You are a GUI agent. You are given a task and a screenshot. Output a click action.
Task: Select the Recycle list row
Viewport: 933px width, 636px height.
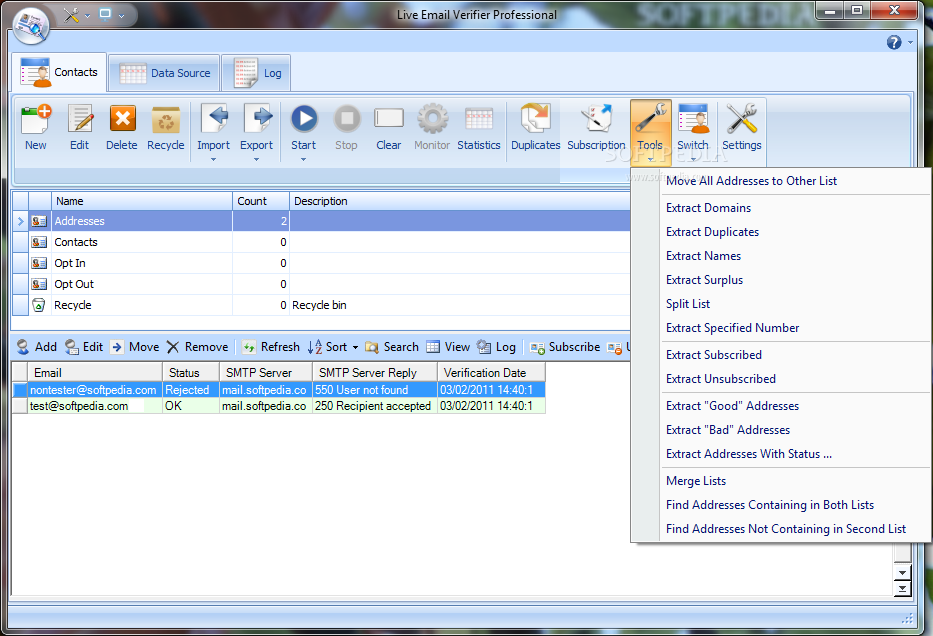[321, 305]
